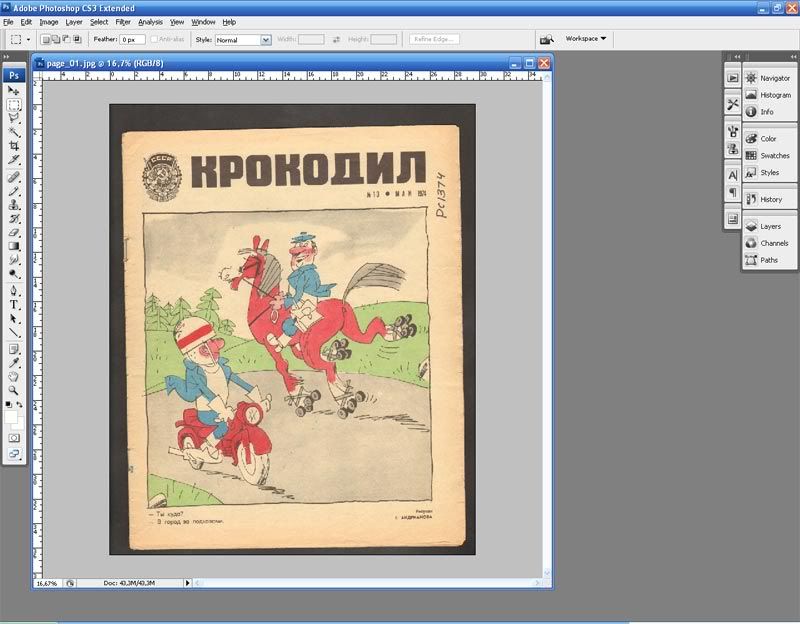The image size is (800, 624).
Task: Choose New selection mode button
Action: 45,39
